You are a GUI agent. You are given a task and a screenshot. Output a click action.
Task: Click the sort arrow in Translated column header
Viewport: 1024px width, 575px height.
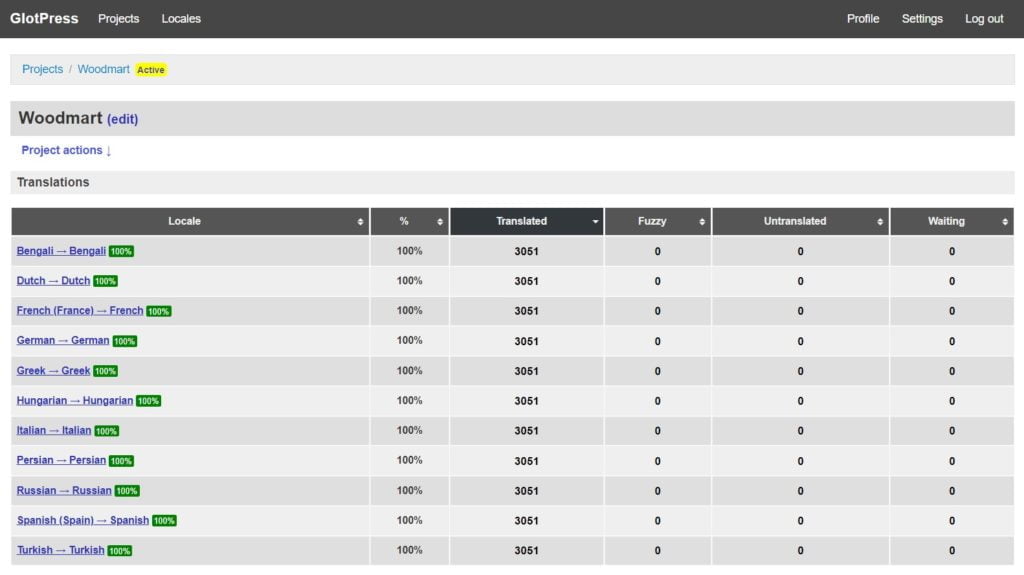[x=595, y=222]
